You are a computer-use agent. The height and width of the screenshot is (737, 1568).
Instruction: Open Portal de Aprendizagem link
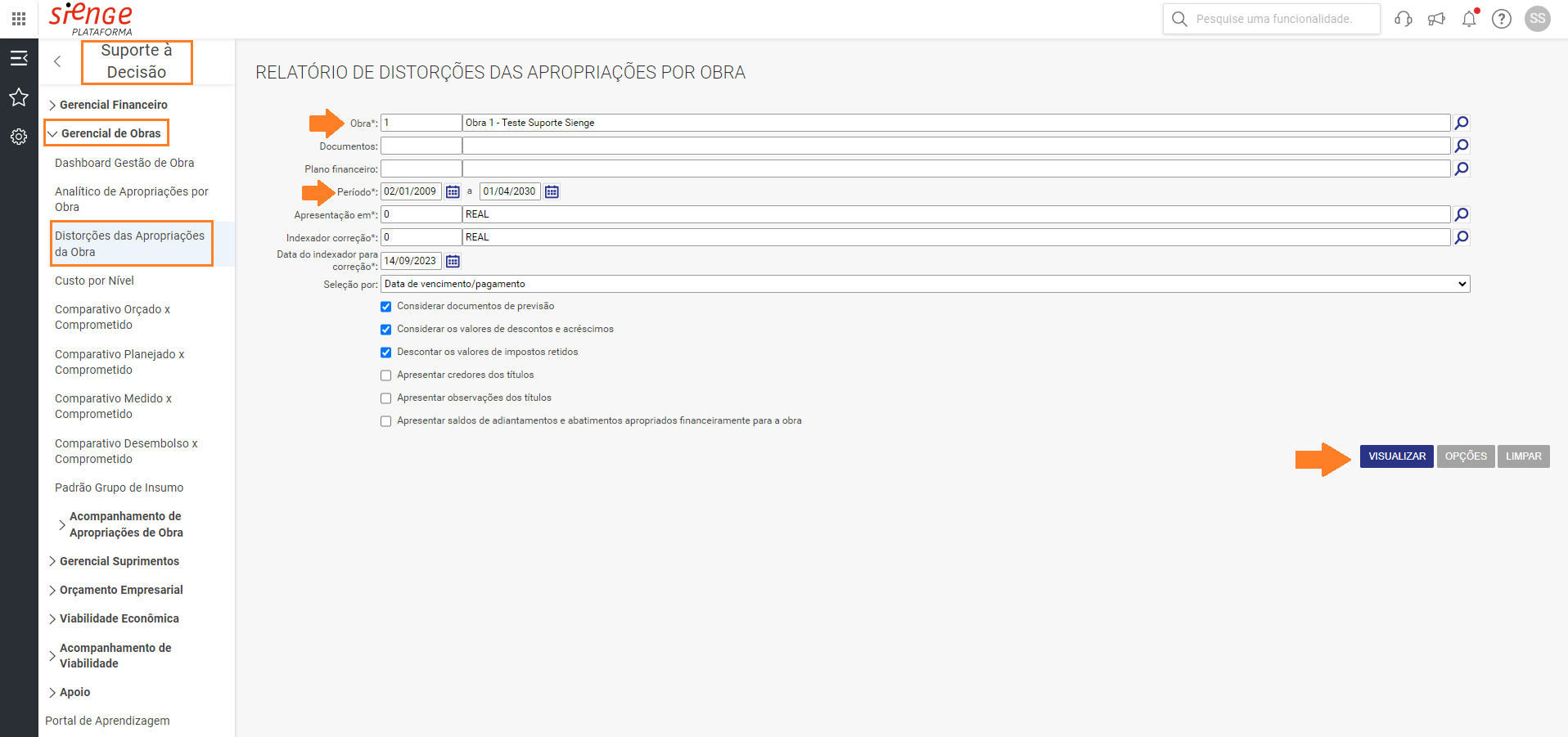click(107, 721)
